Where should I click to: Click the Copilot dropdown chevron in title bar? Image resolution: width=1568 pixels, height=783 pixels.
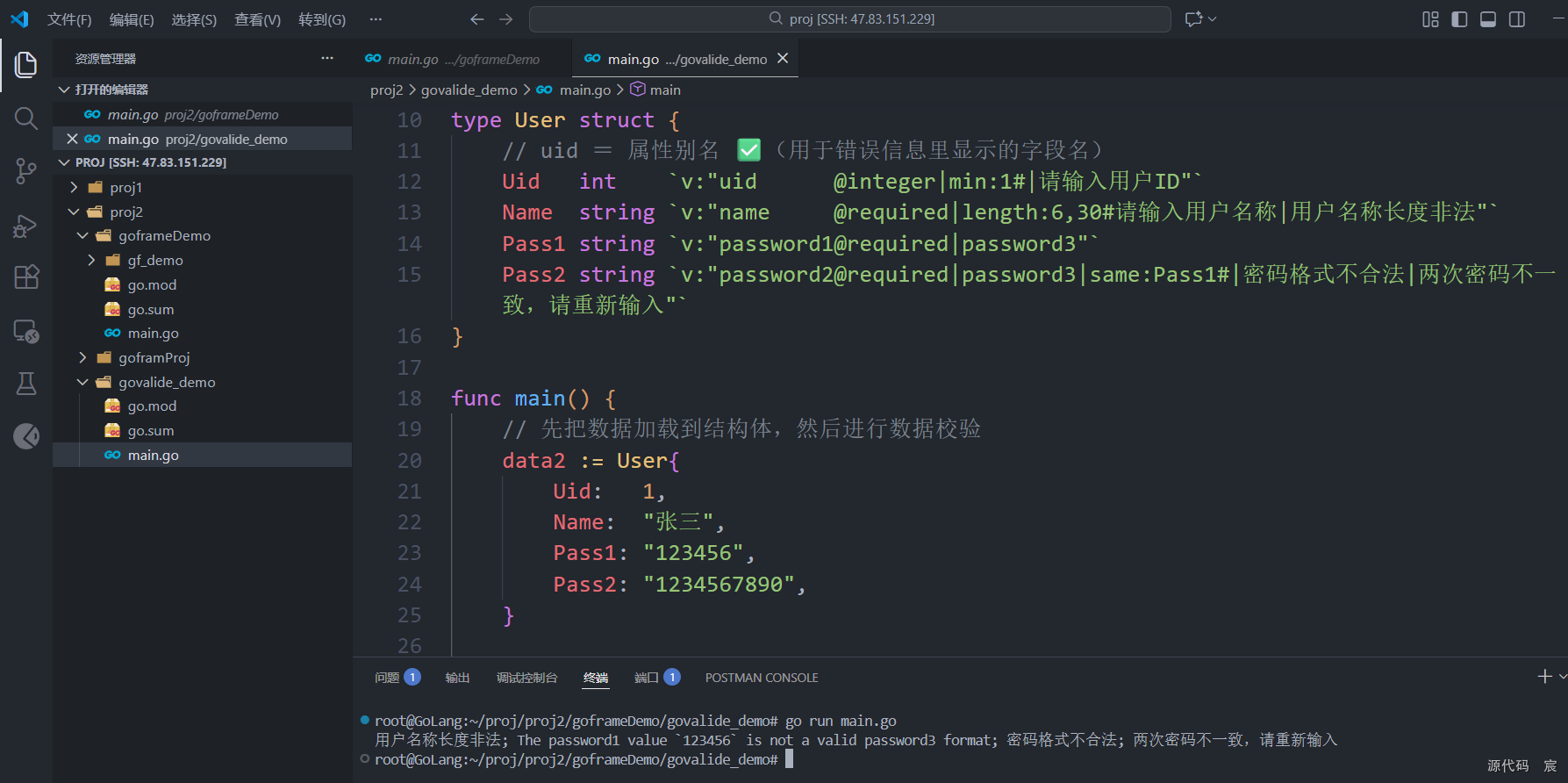pyautogui.click(x=1213, y=18)
